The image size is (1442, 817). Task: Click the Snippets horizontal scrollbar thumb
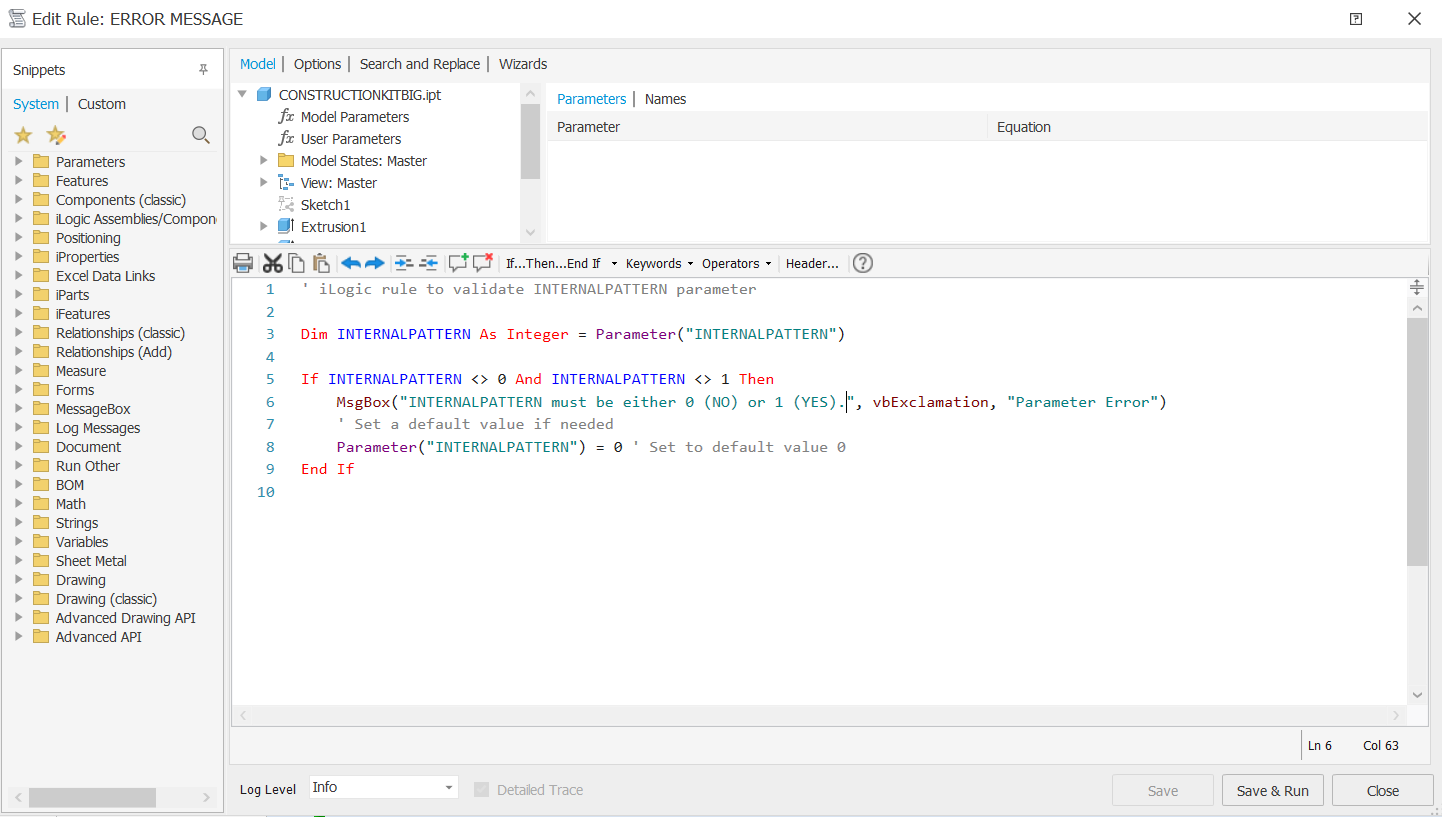pyautogui.click(x=92, y=797)
